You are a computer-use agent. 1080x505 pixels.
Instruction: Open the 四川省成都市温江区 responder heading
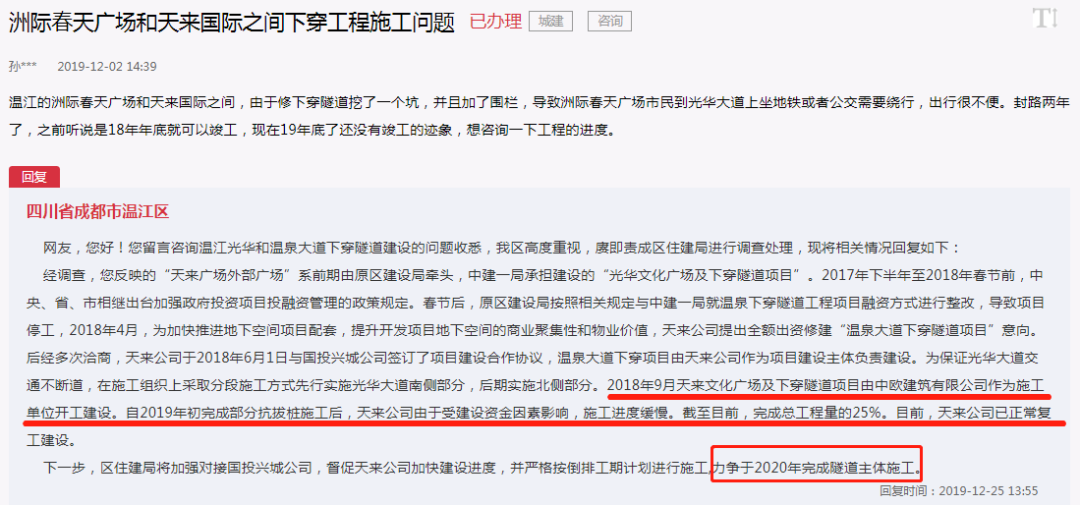coord(97,211)
